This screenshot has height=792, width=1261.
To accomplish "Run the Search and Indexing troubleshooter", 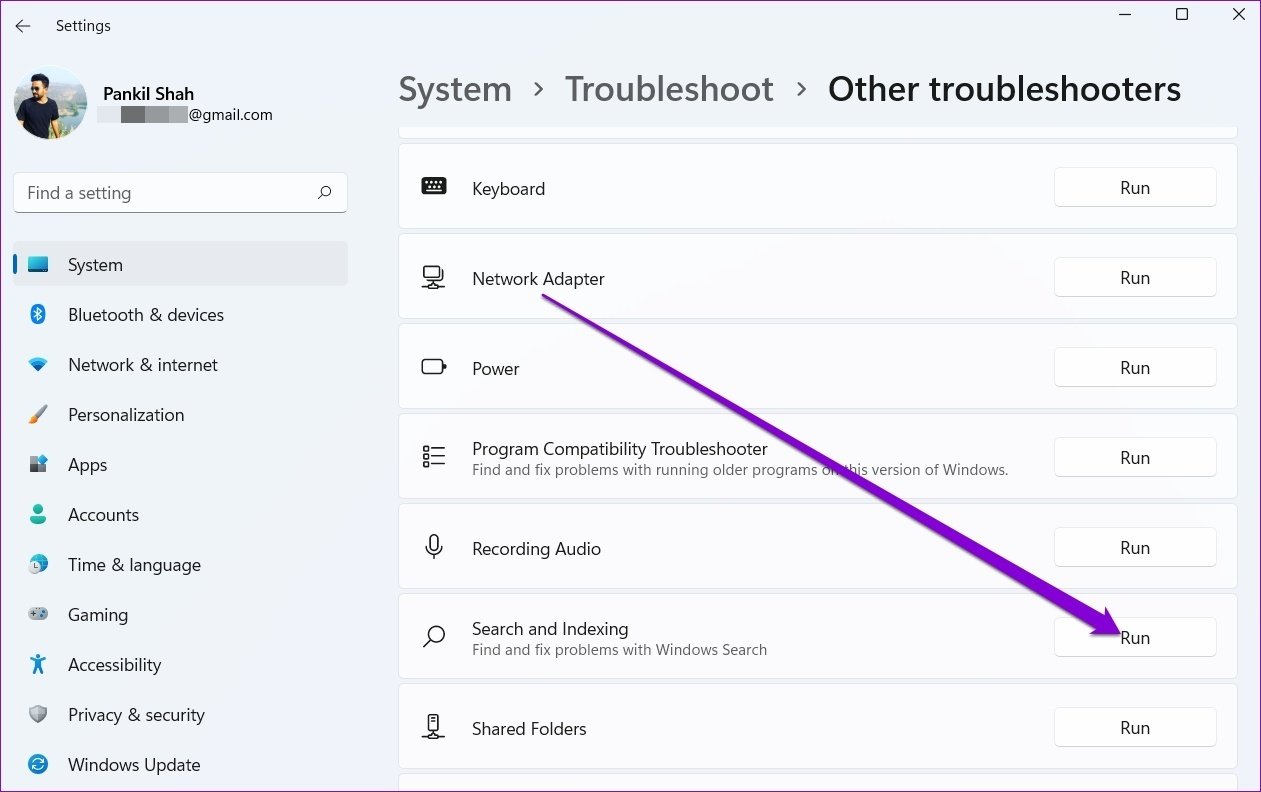I will [x=1135, y=638].
